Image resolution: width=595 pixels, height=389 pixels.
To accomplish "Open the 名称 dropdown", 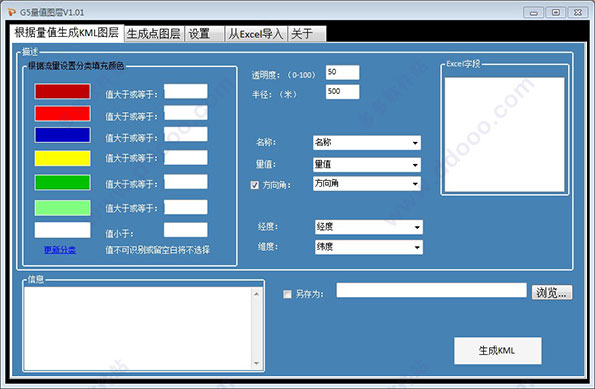I will point(367,143).
